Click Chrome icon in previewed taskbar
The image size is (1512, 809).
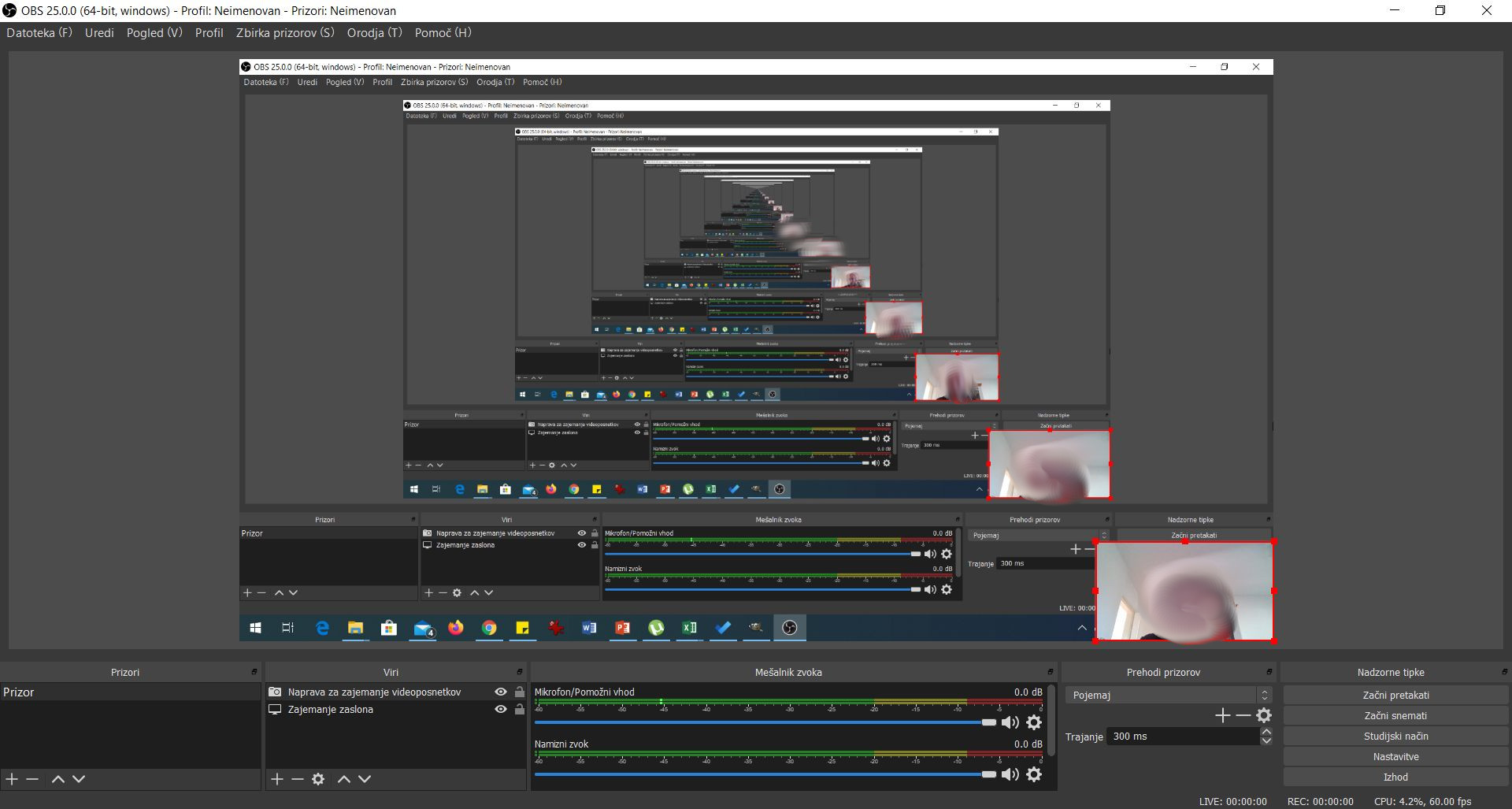489,628
